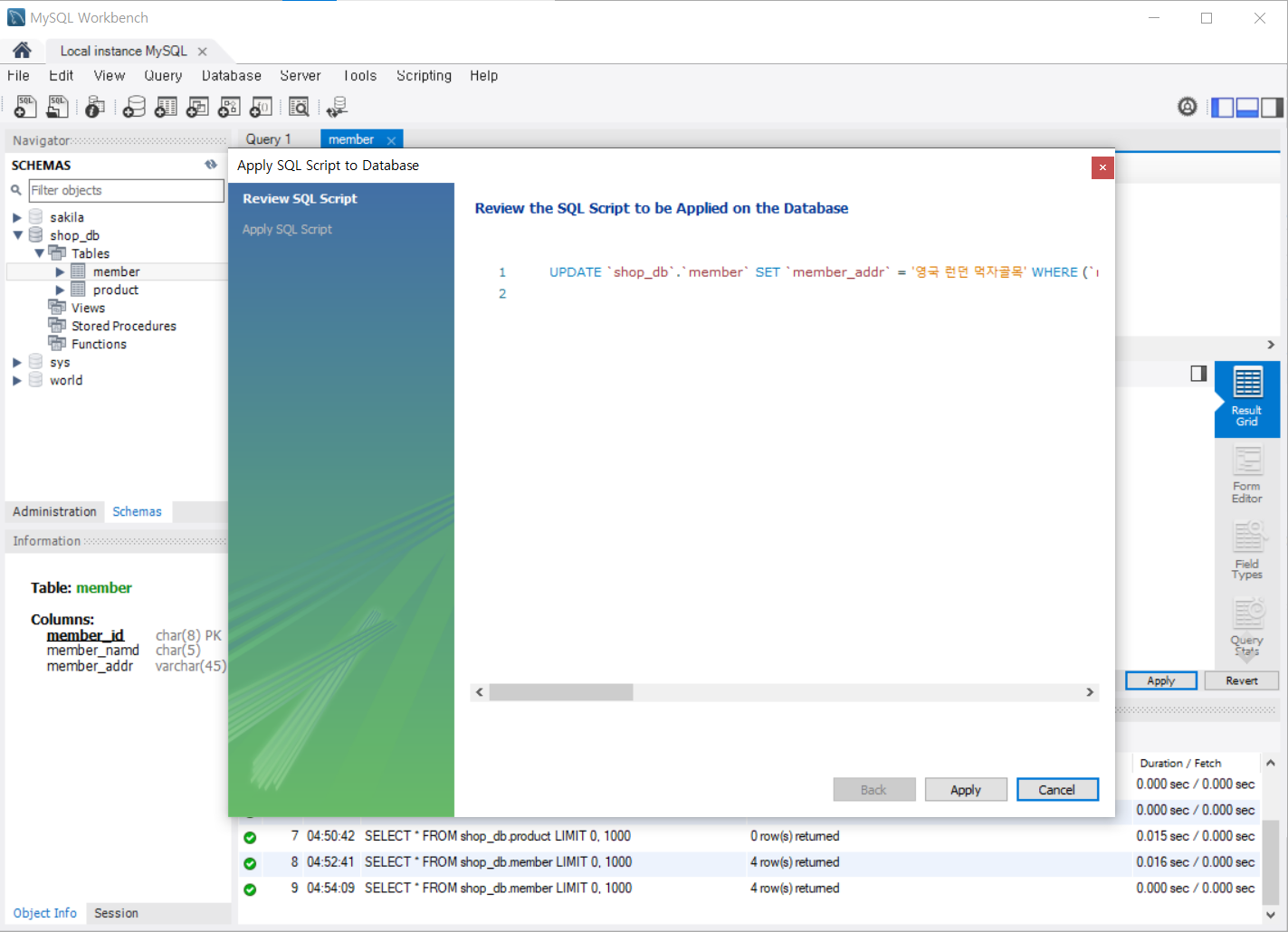The image size is (1288, 932).
Task: Search table data toolbar icon
Action: coord(299,107)
